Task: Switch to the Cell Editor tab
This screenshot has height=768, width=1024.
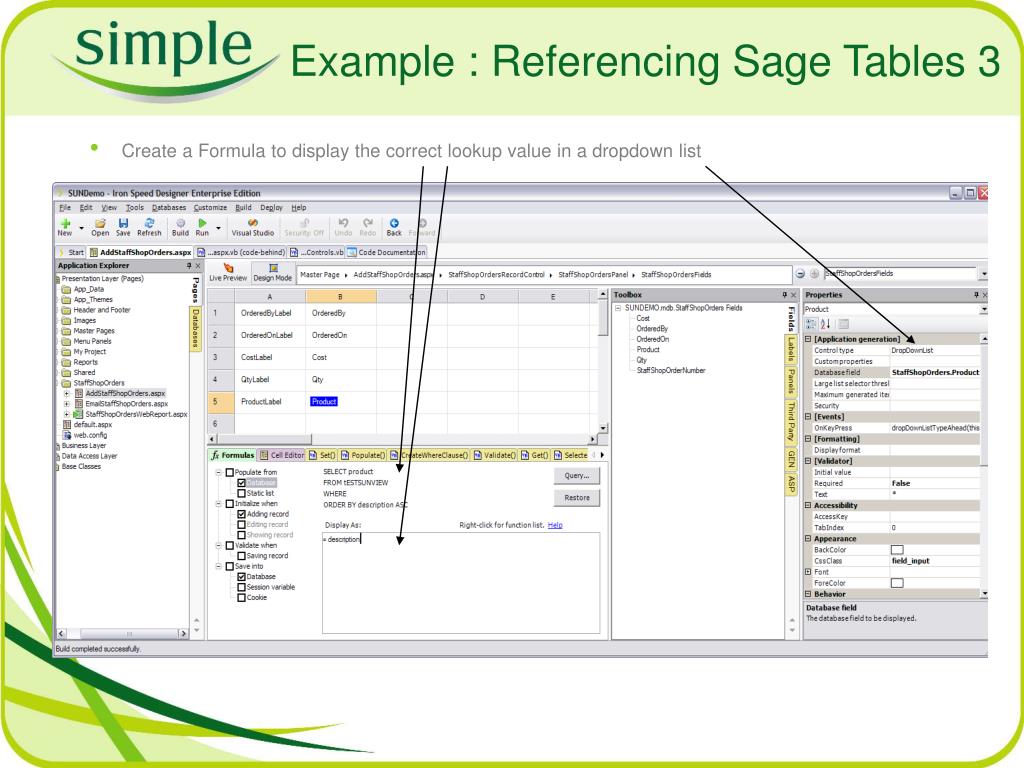Action: [x=282, y=455]
